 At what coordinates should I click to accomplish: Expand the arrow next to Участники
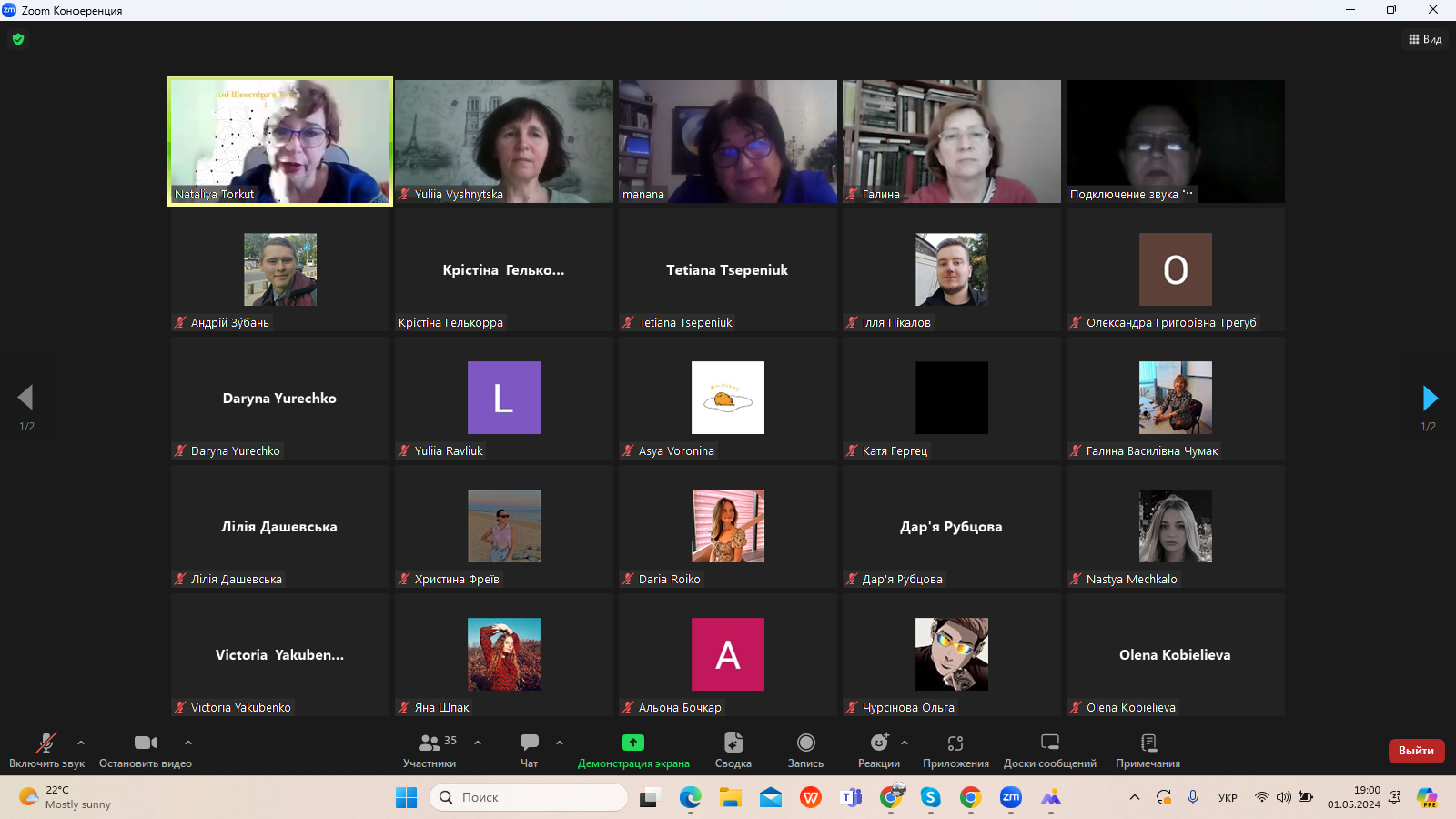(x=478, y=743)
